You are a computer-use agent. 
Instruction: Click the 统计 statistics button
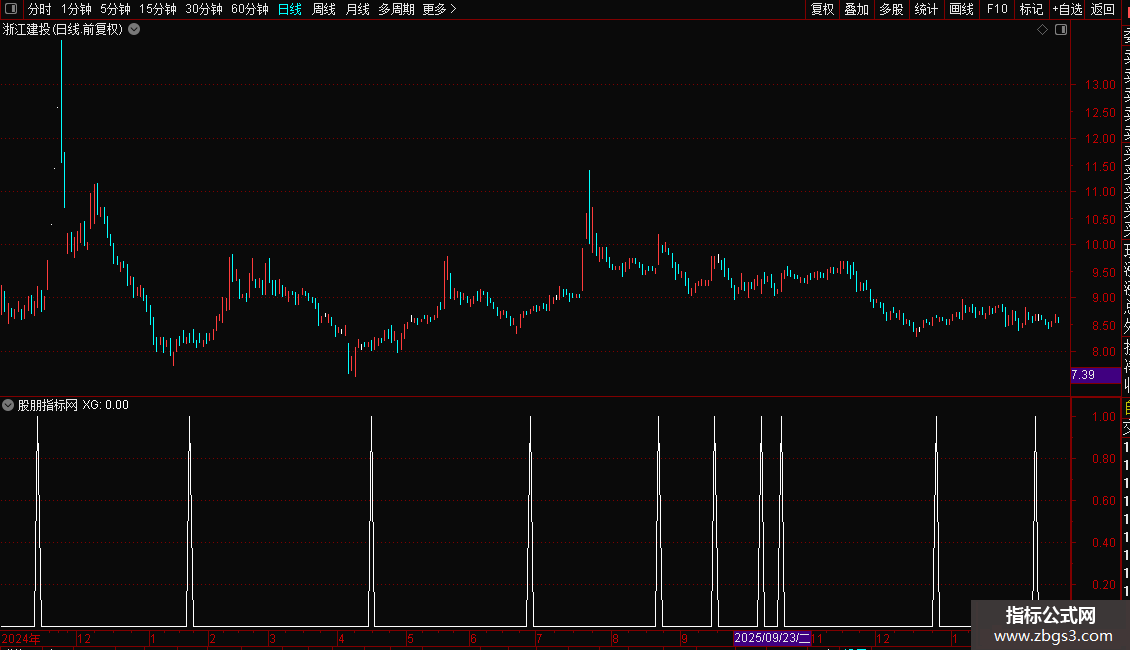[926, 9]
